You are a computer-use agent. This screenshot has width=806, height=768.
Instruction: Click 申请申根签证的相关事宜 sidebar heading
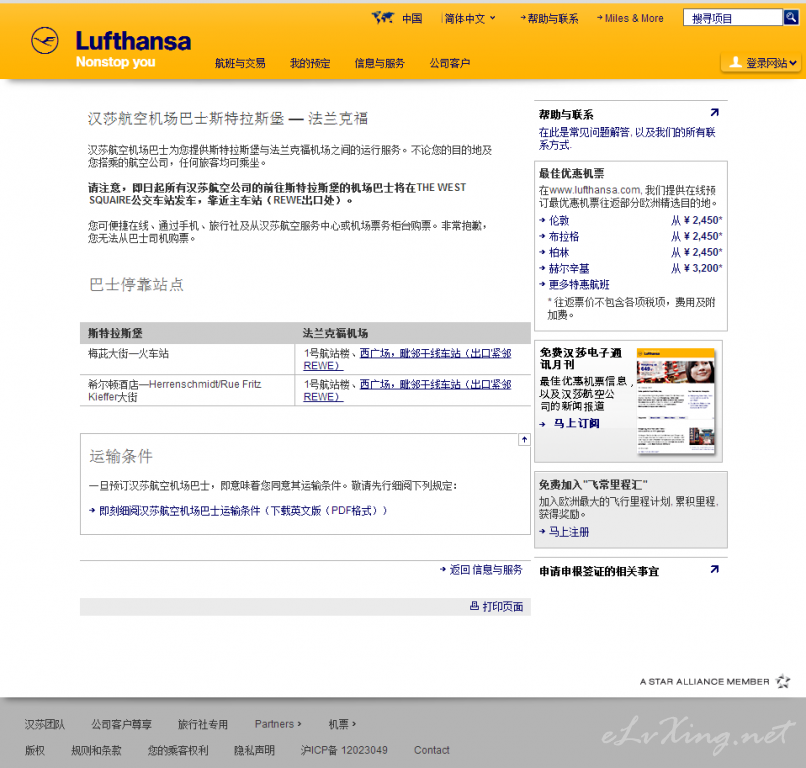click(x=599, y=571)
